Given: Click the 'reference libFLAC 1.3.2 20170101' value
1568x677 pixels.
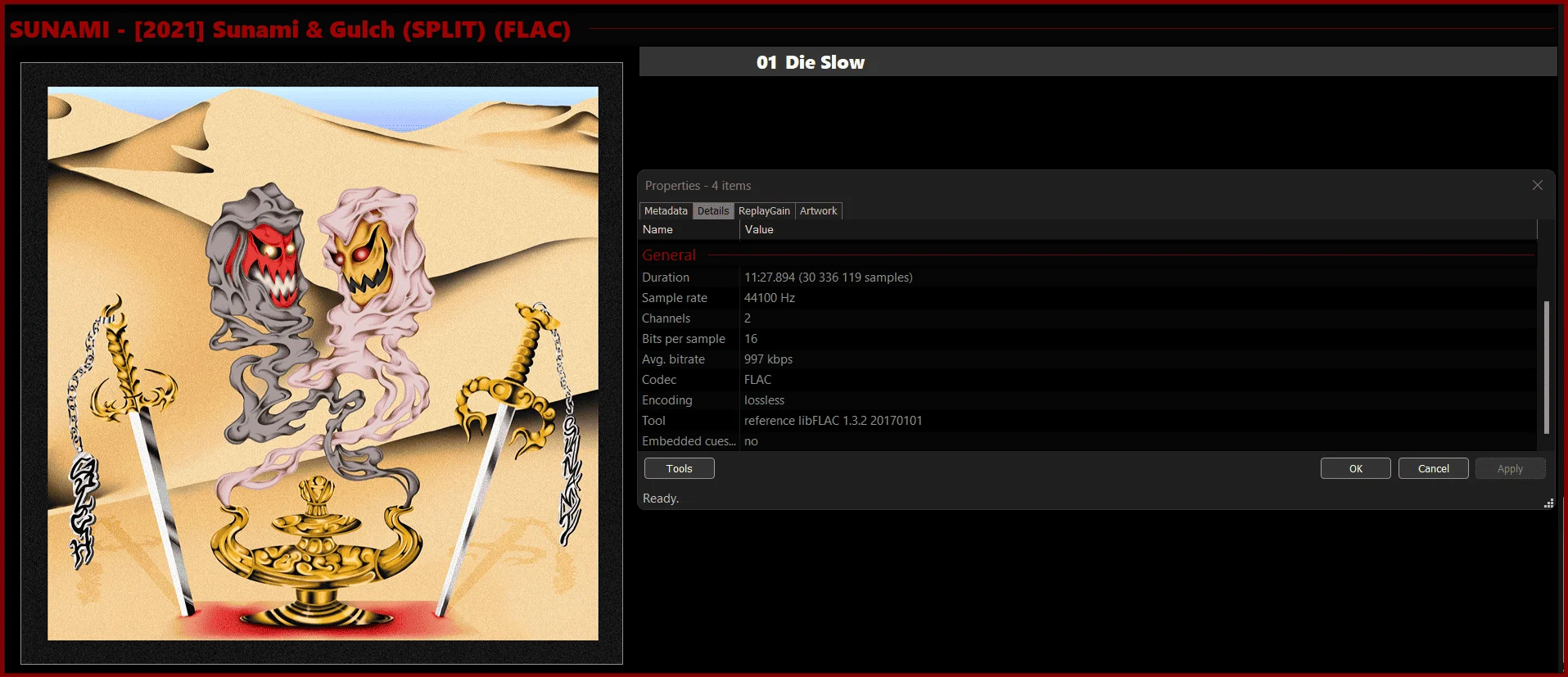Looking at the screenshot, I should tap(834, 421).
